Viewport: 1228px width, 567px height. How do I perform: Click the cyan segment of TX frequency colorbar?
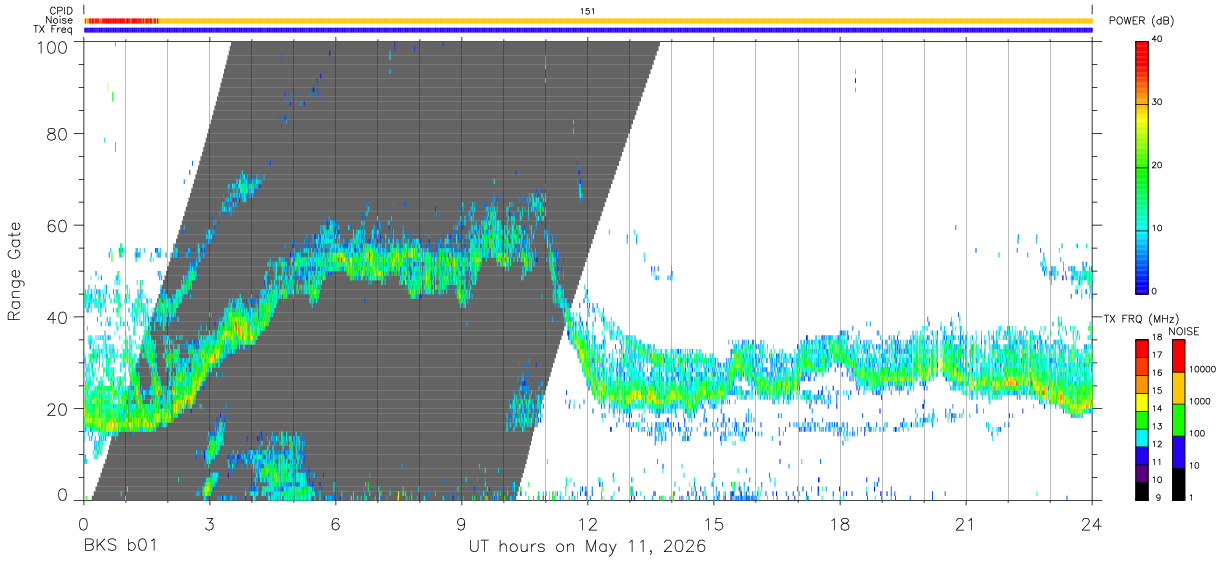pyautogui.click(x=1142, y=437)
